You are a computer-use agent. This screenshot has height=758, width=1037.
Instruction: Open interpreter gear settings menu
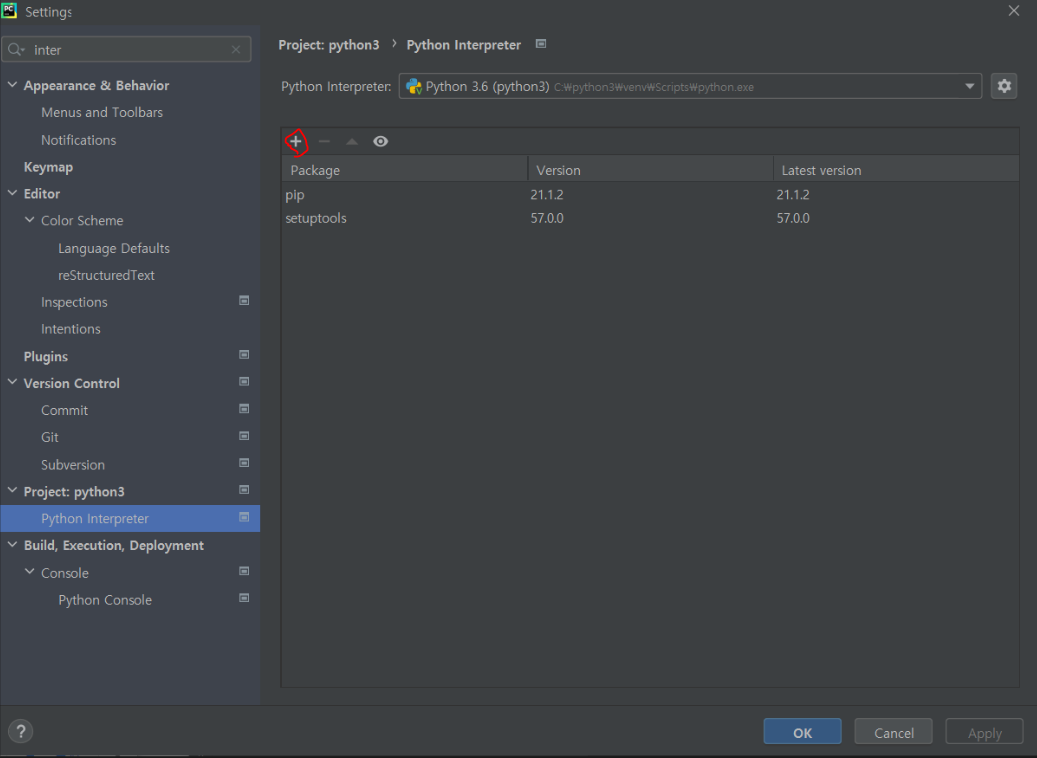click(1004, 86)
